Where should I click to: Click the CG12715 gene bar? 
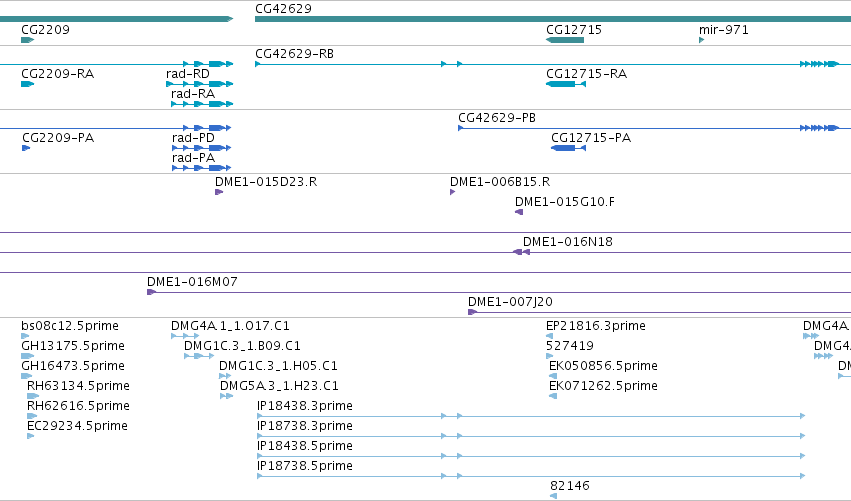click(x=565, y=40)
